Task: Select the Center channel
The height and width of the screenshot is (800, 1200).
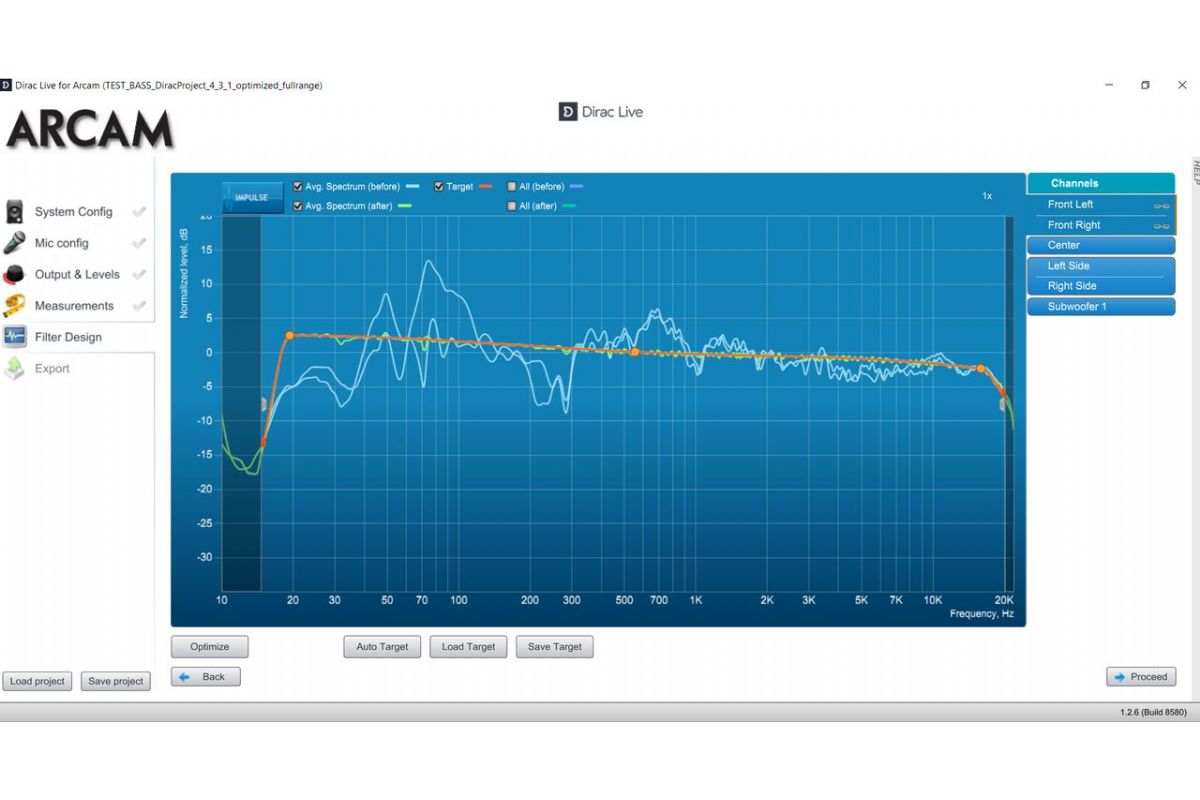Action: [1101, 245]
